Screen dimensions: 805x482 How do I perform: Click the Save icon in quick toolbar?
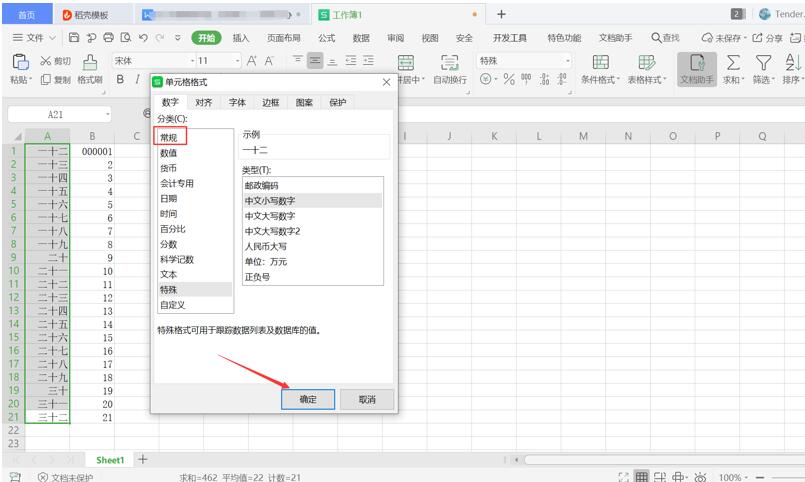[x=74, y=37]
